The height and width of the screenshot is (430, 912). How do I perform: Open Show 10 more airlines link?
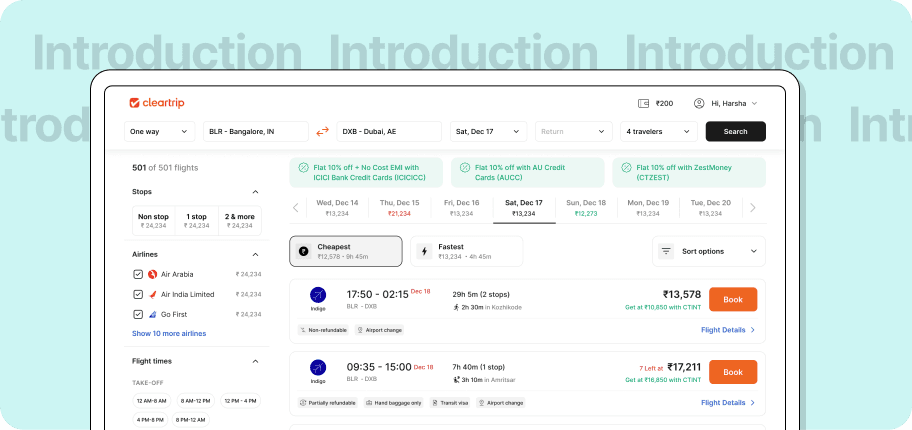pos(169,333)
